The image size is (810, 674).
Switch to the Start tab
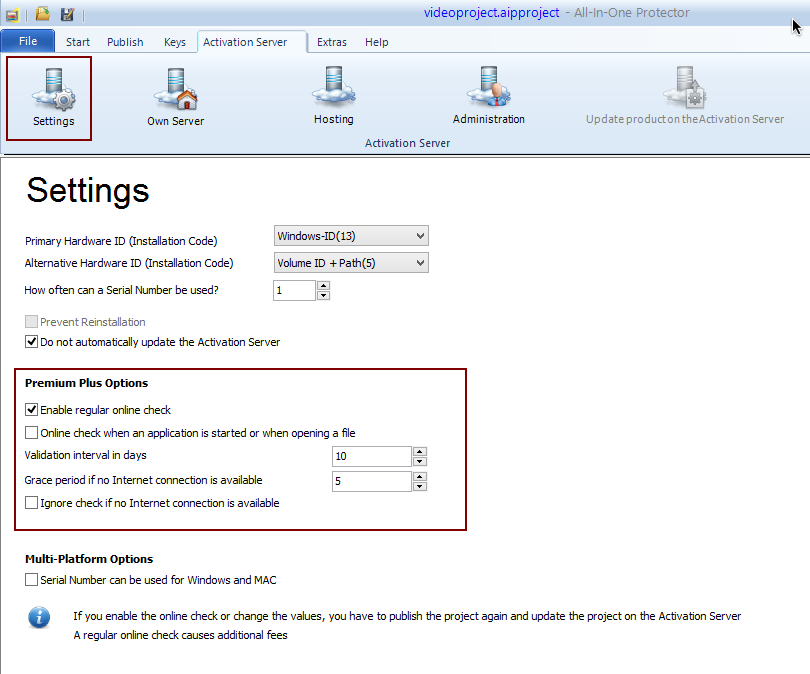(77, 42)
